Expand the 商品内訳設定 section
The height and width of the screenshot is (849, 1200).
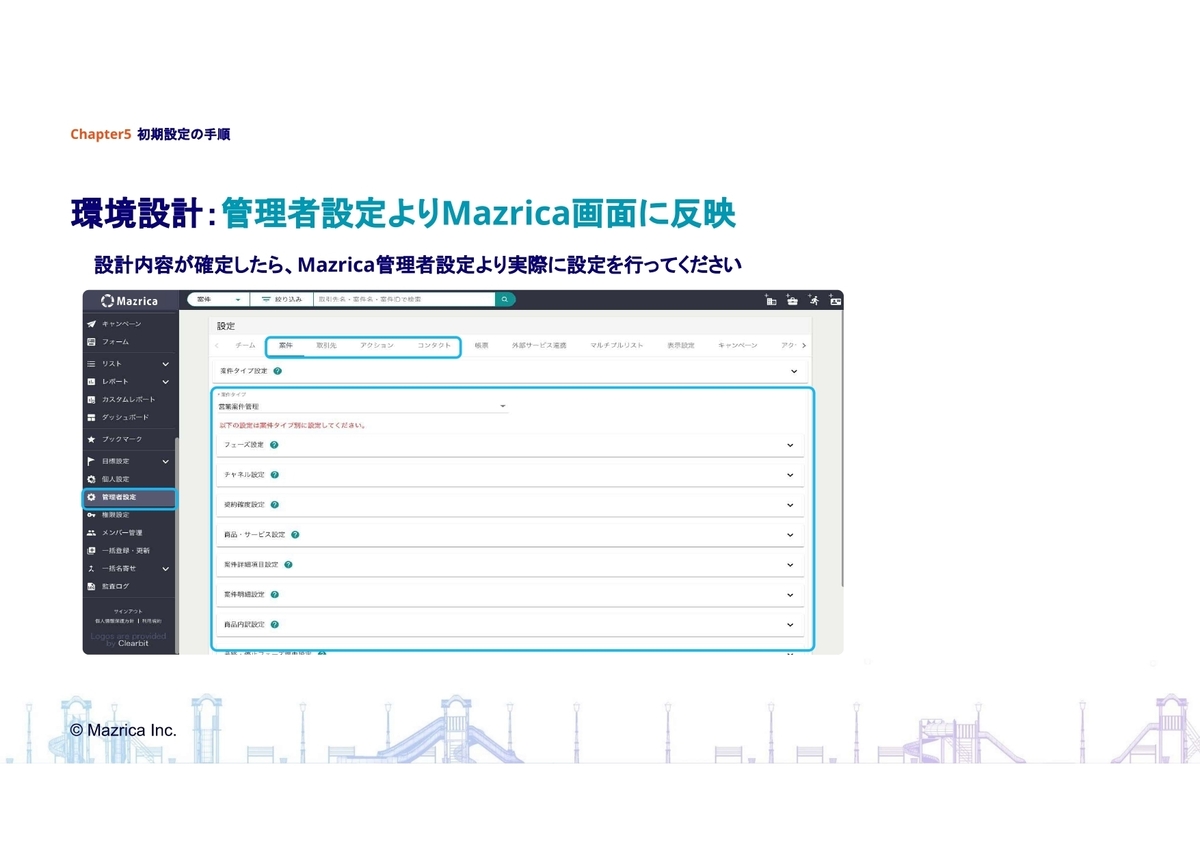point(790,625)
